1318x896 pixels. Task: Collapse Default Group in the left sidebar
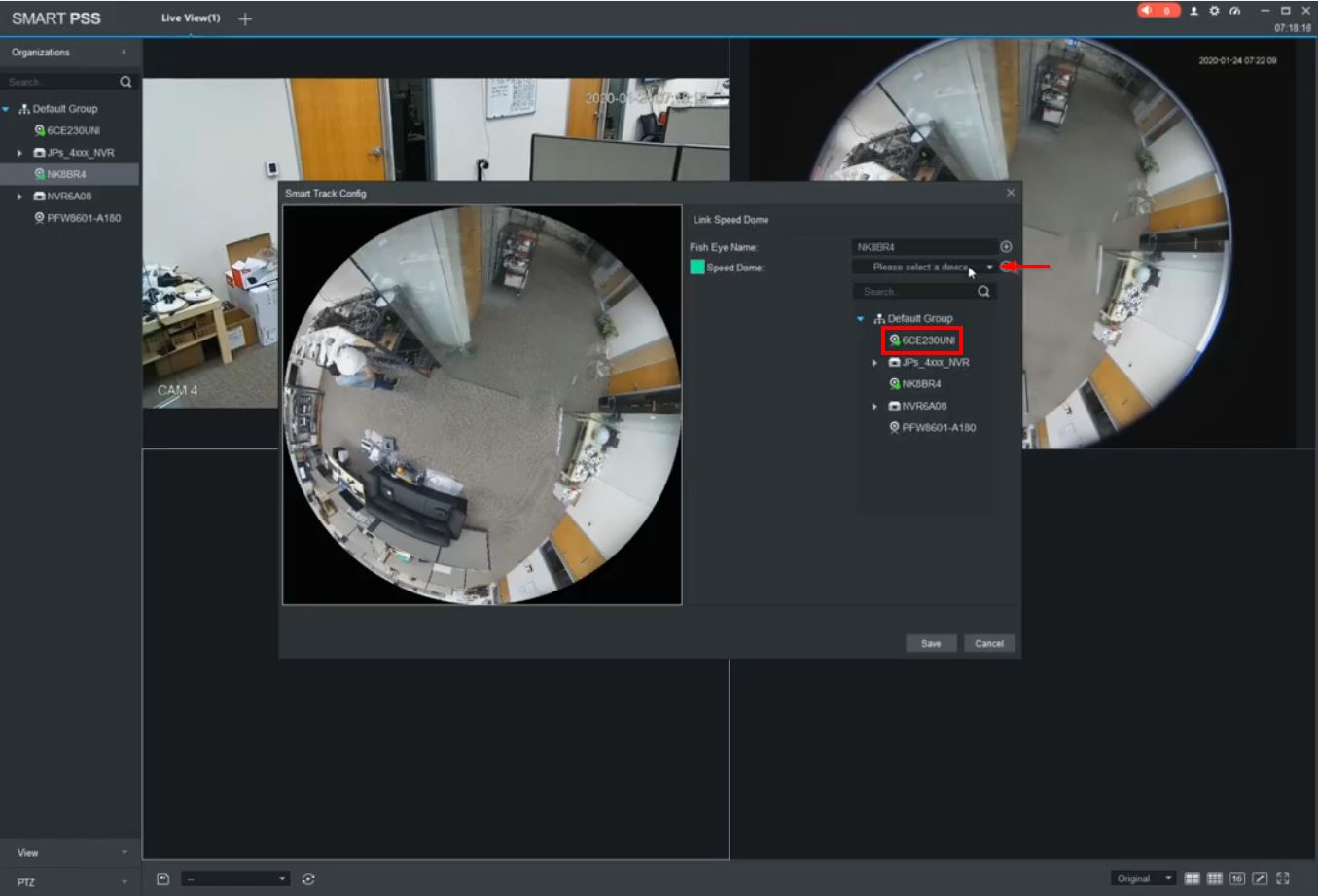[7, 109]
